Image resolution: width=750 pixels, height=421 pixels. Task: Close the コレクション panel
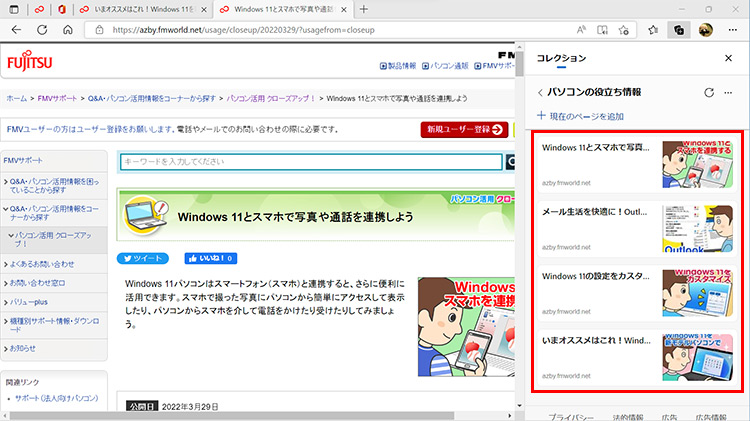728,58
